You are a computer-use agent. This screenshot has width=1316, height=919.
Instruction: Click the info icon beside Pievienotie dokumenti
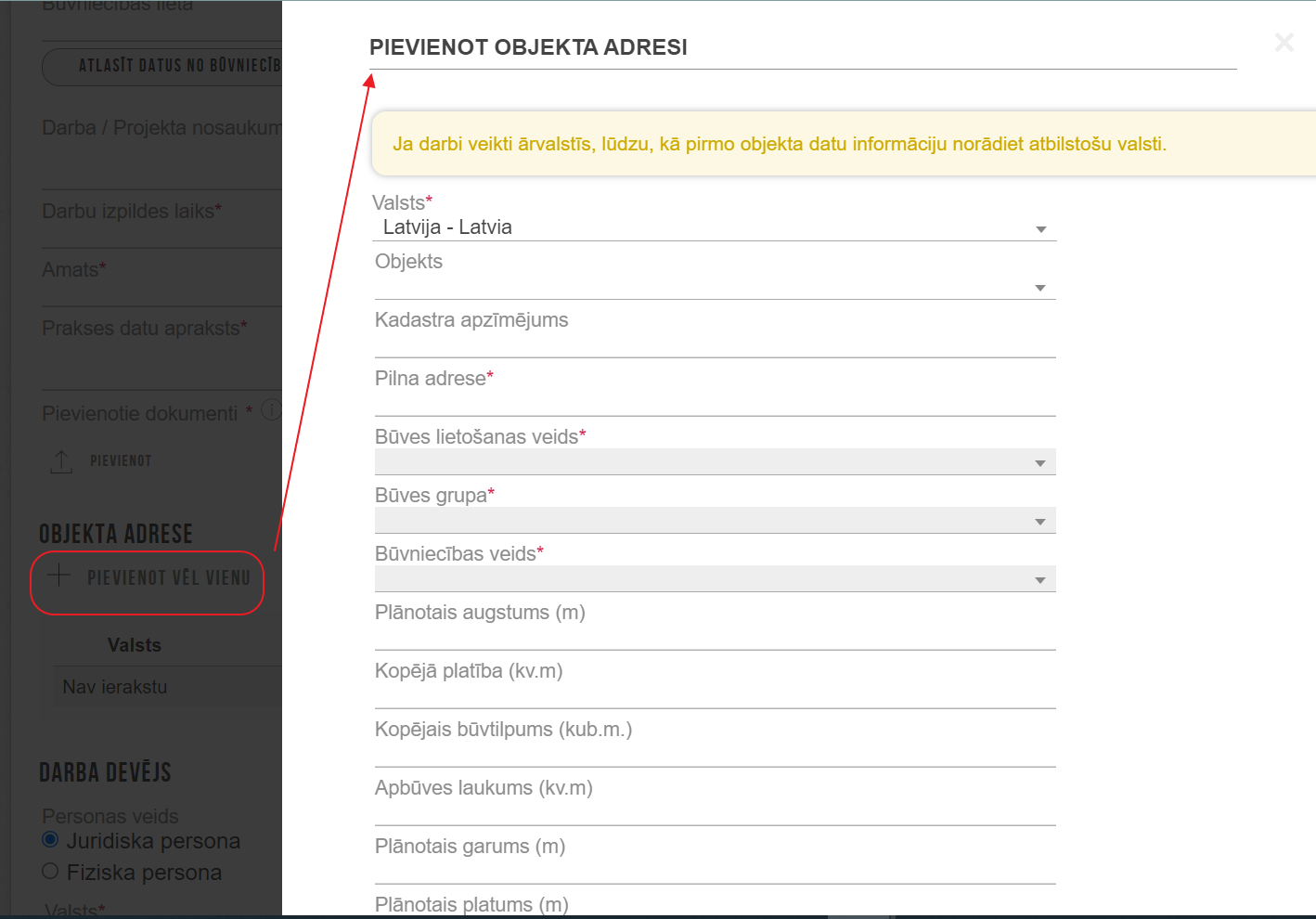click(271, 409)
